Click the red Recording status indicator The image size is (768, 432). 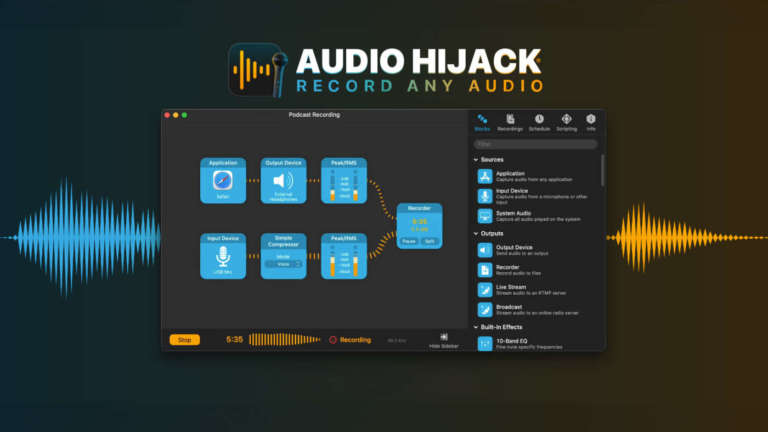click(x=333, y=340)
